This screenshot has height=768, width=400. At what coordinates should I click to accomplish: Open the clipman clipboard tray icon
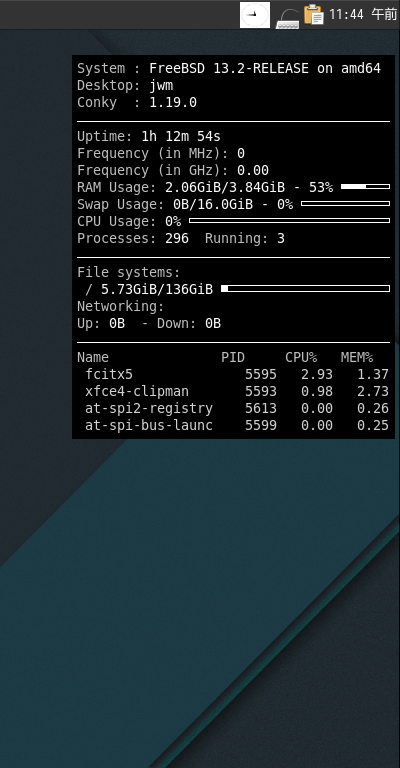pyautogui.click(x=313, y=14)
